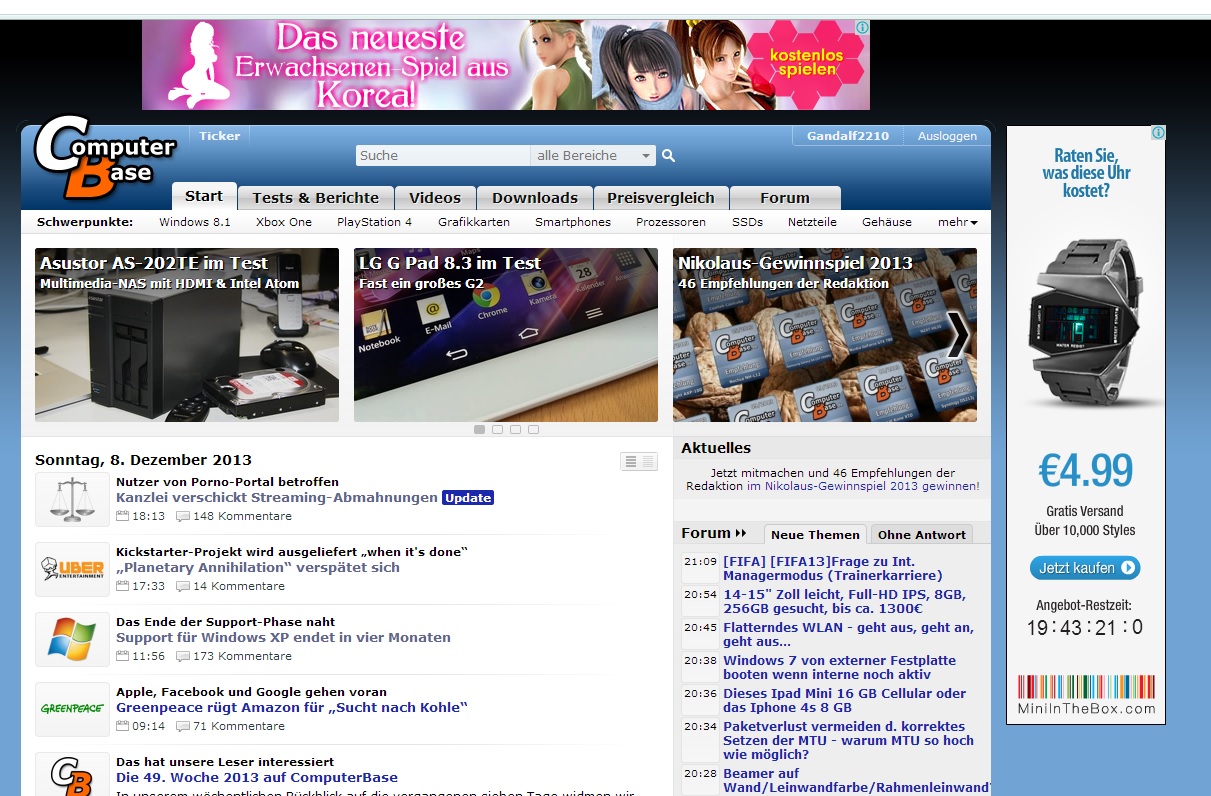The width and height of the screenshot is (1211, 796).
Task: Click calendar icon next to 11:56
Action: pos(123,657)
